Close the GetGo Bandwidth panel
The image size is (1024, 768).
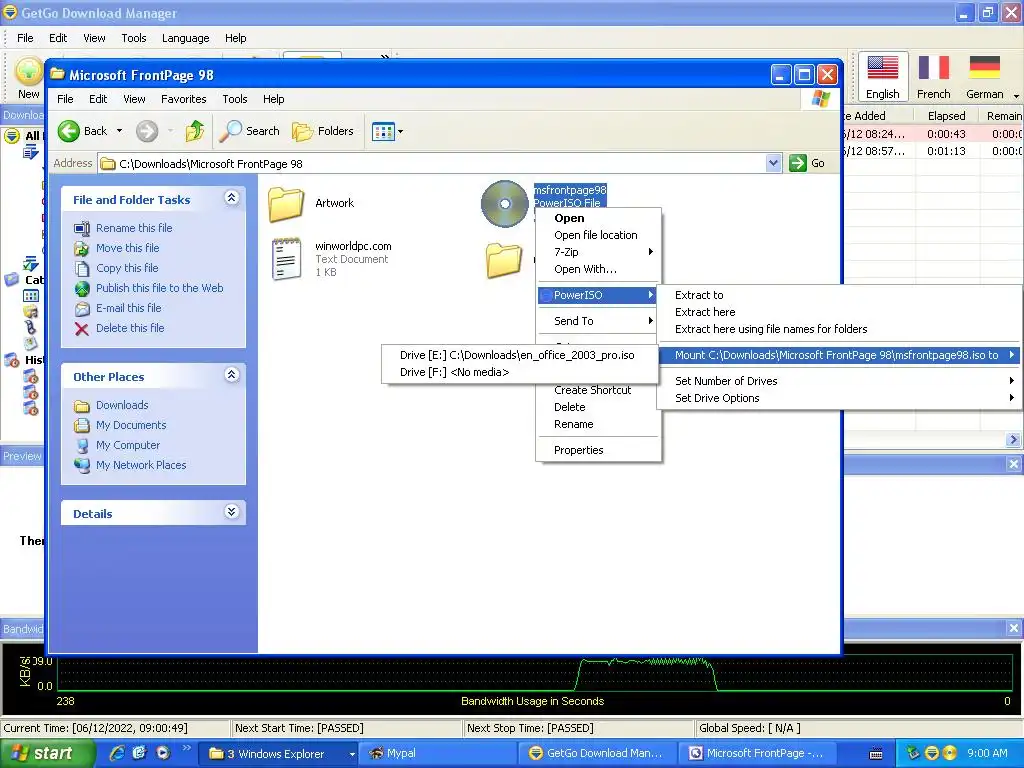coord(1013,628)
